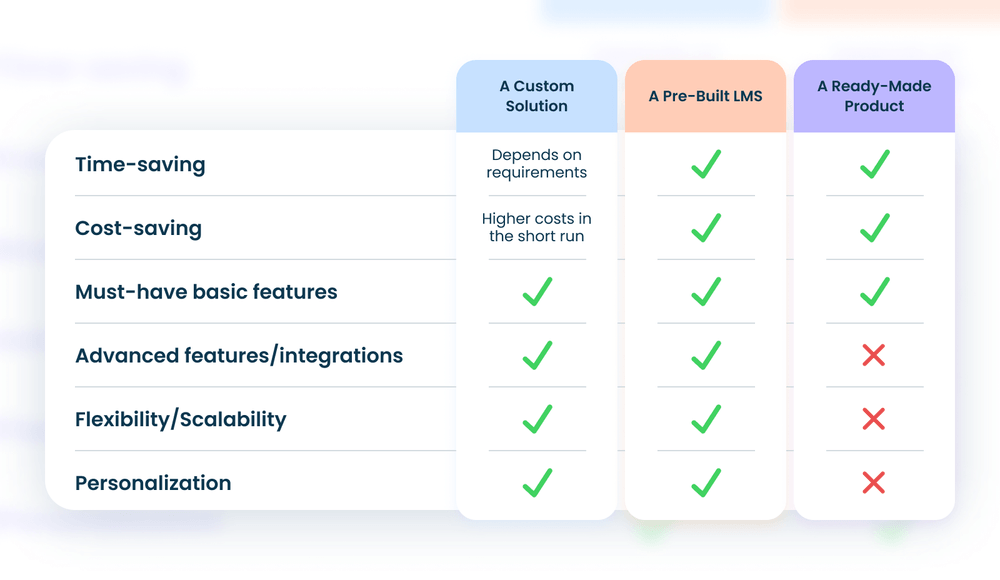Click red X for Ready-Made Personalization
The width and height of the screenshot is (1000, 580).
(874, 483)
